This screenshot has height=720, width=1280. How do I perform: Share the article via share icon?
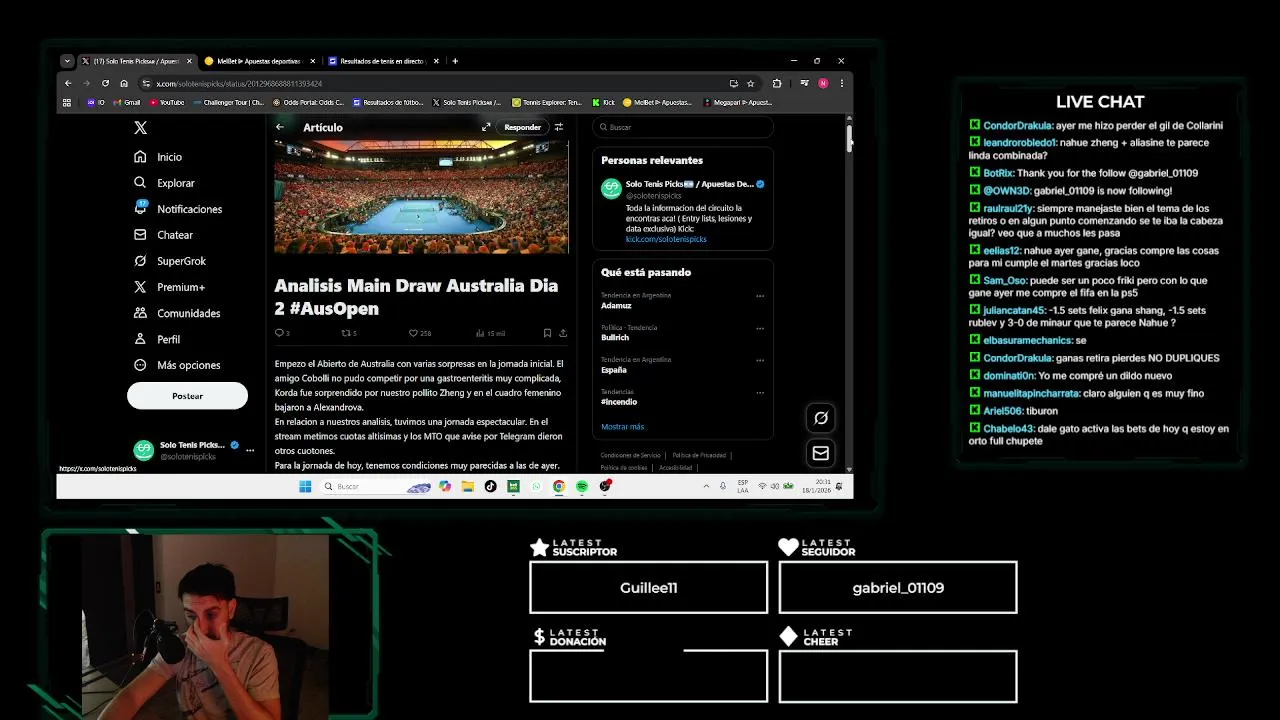click(563, 333)
